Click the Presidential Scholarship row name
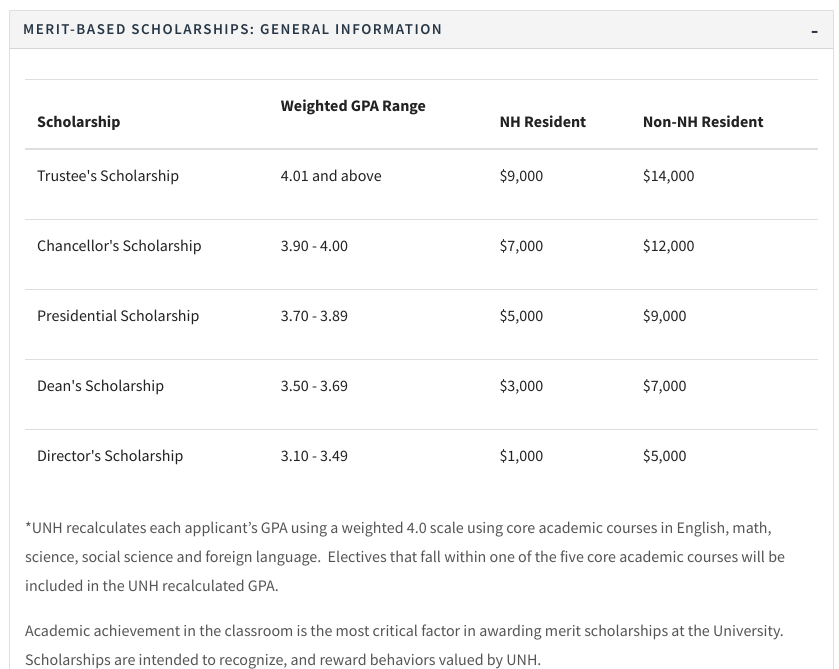 point(118,316)
